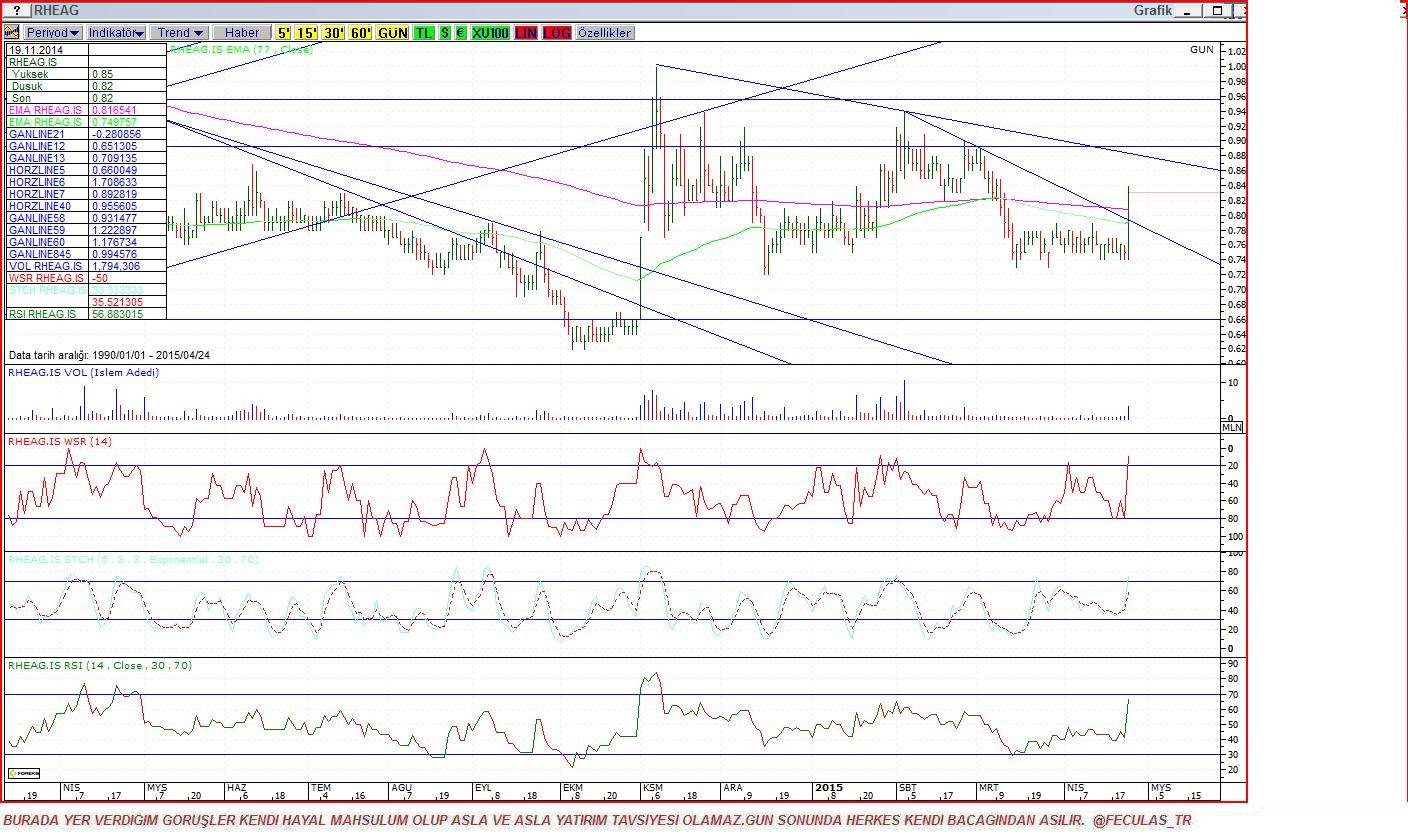
Task: Set chart to 60-minute interval
Action: pos(360,33)
